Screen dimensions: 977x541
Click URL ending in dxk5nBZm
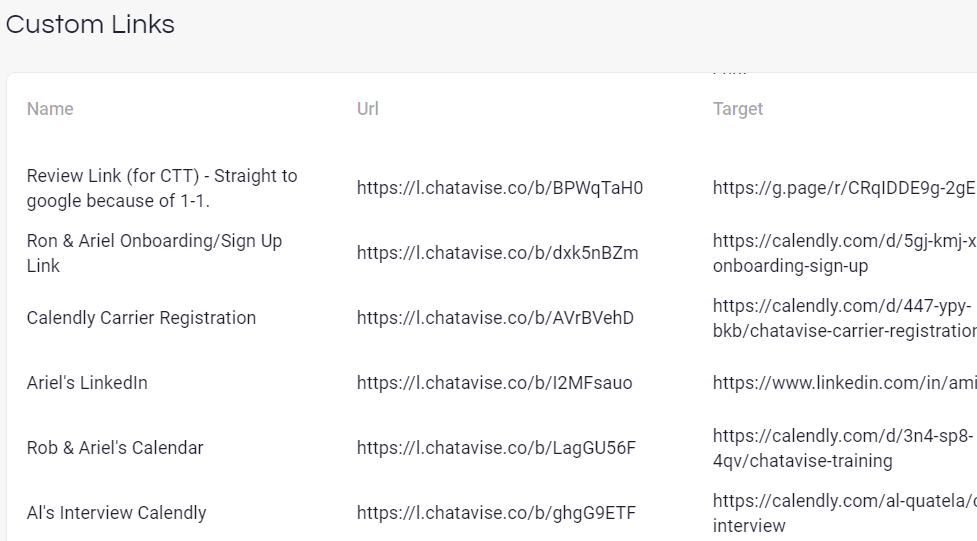498,253
